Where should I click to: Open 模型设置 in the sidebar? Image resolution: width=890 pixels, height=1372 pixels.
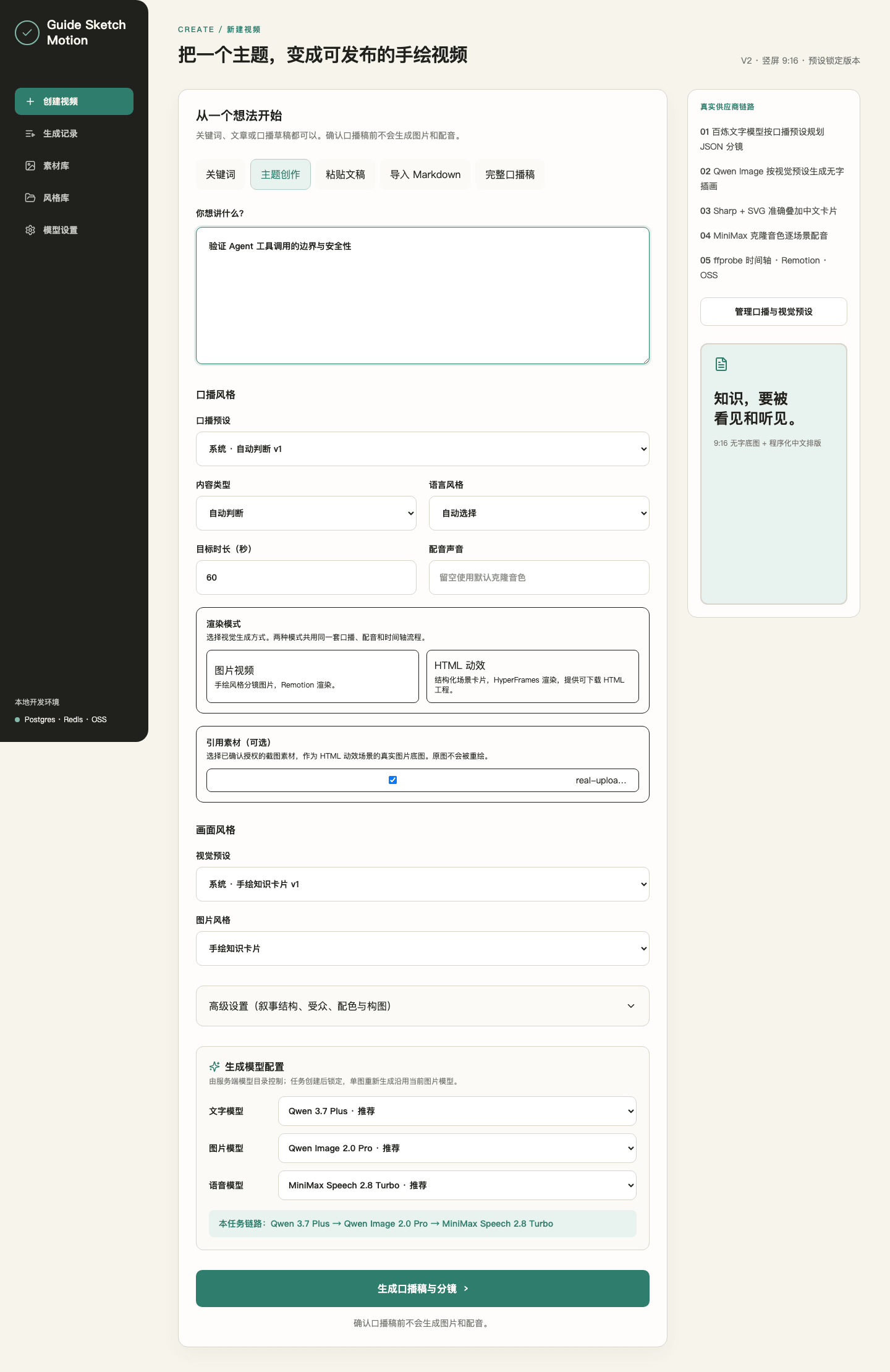pos(74,230)
